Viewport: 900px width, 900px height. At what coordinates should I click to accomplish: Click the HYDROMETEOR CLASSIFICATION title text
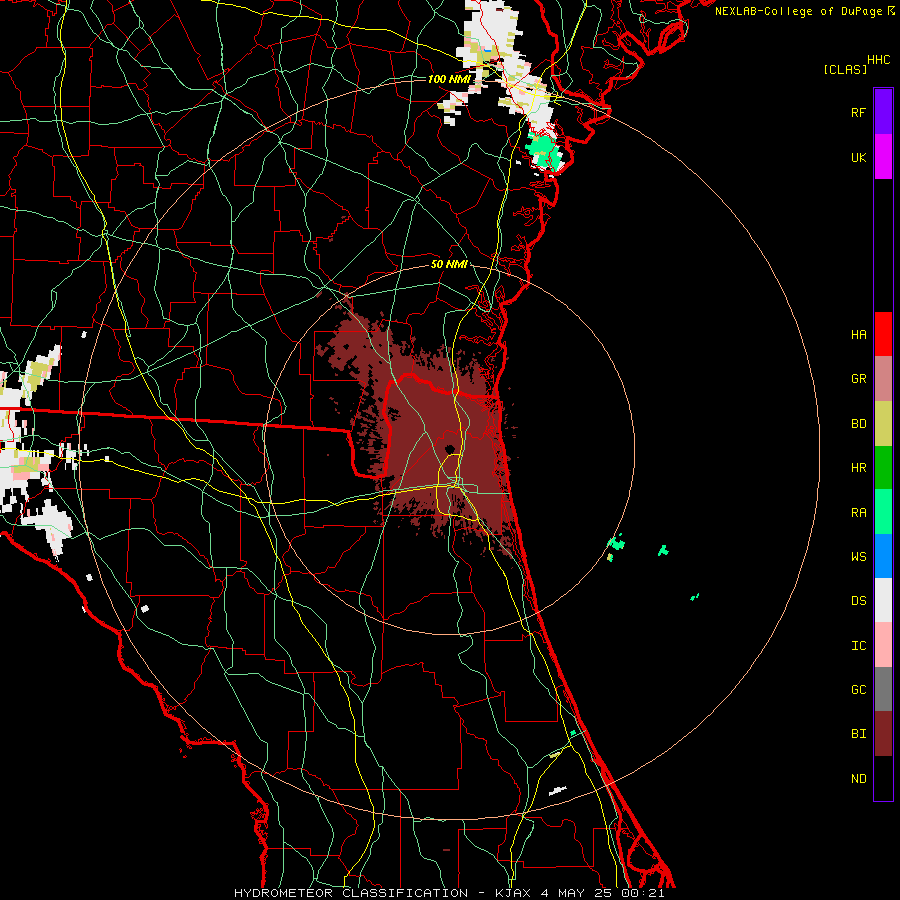(x=351, y=893)
